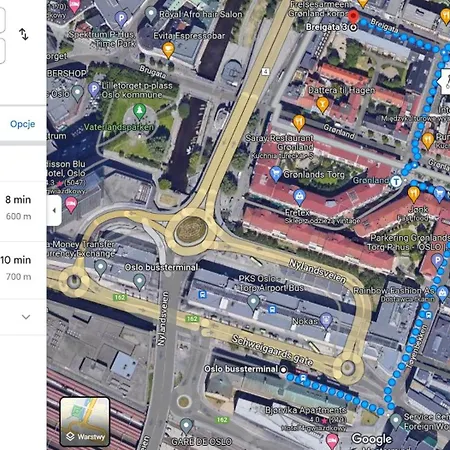Open the Vaterlandsparken park marker
450x450 pixels.
click(140, 111)
